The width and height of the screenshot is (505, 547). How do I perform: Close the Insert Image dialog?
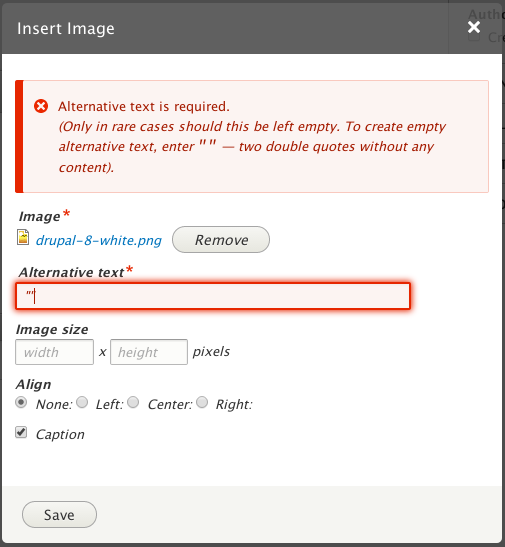(474, 27)
